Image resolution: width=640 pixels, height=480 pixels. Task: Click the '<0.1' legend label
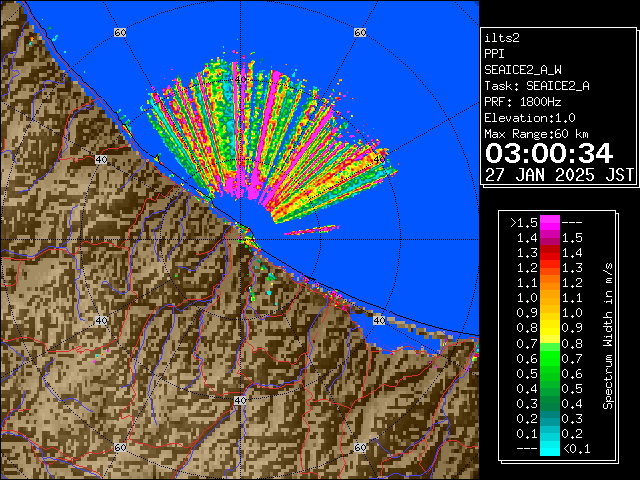[x=577, y=449]
